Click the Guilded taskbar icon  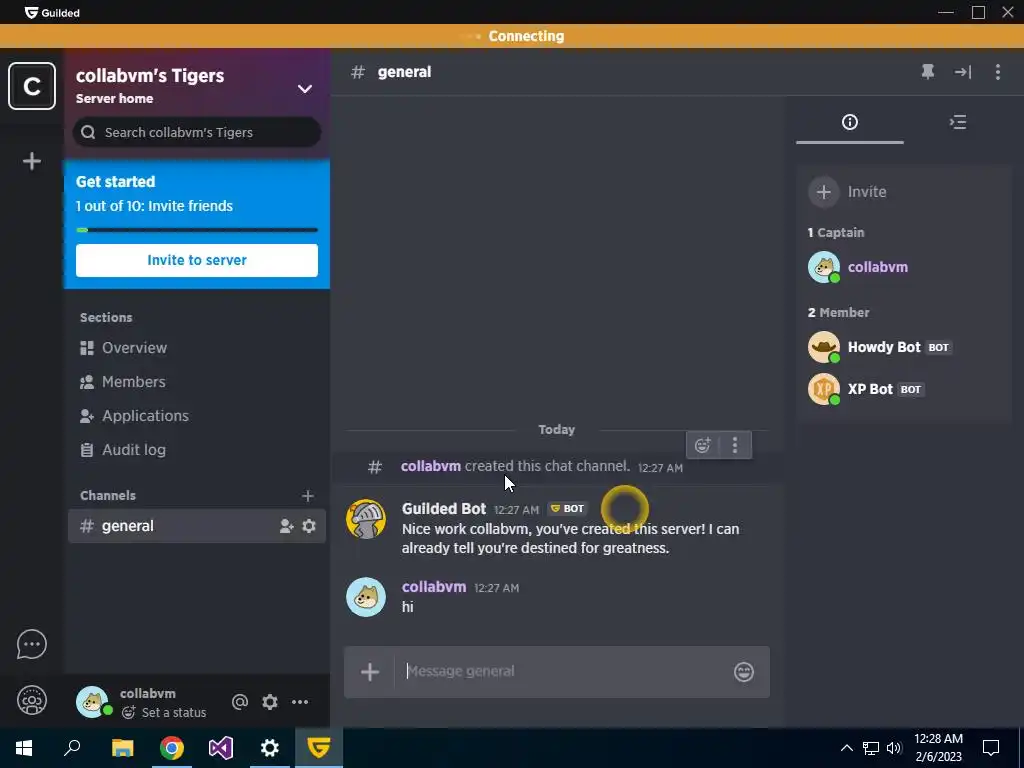[319, 748]
